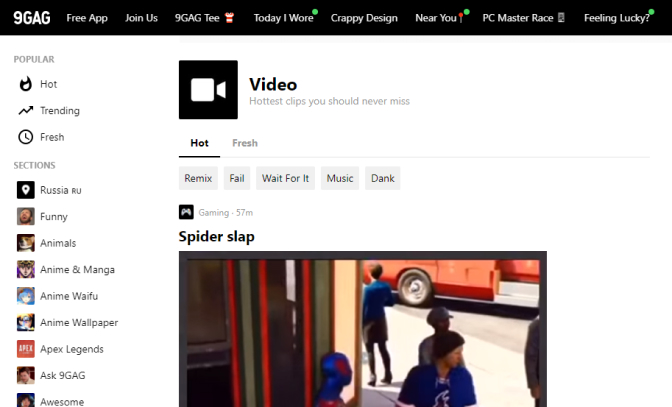Filter by the Wait For It tag
Image resolution: width=672 pixels, height=407 pixels.
pos(285,178)
